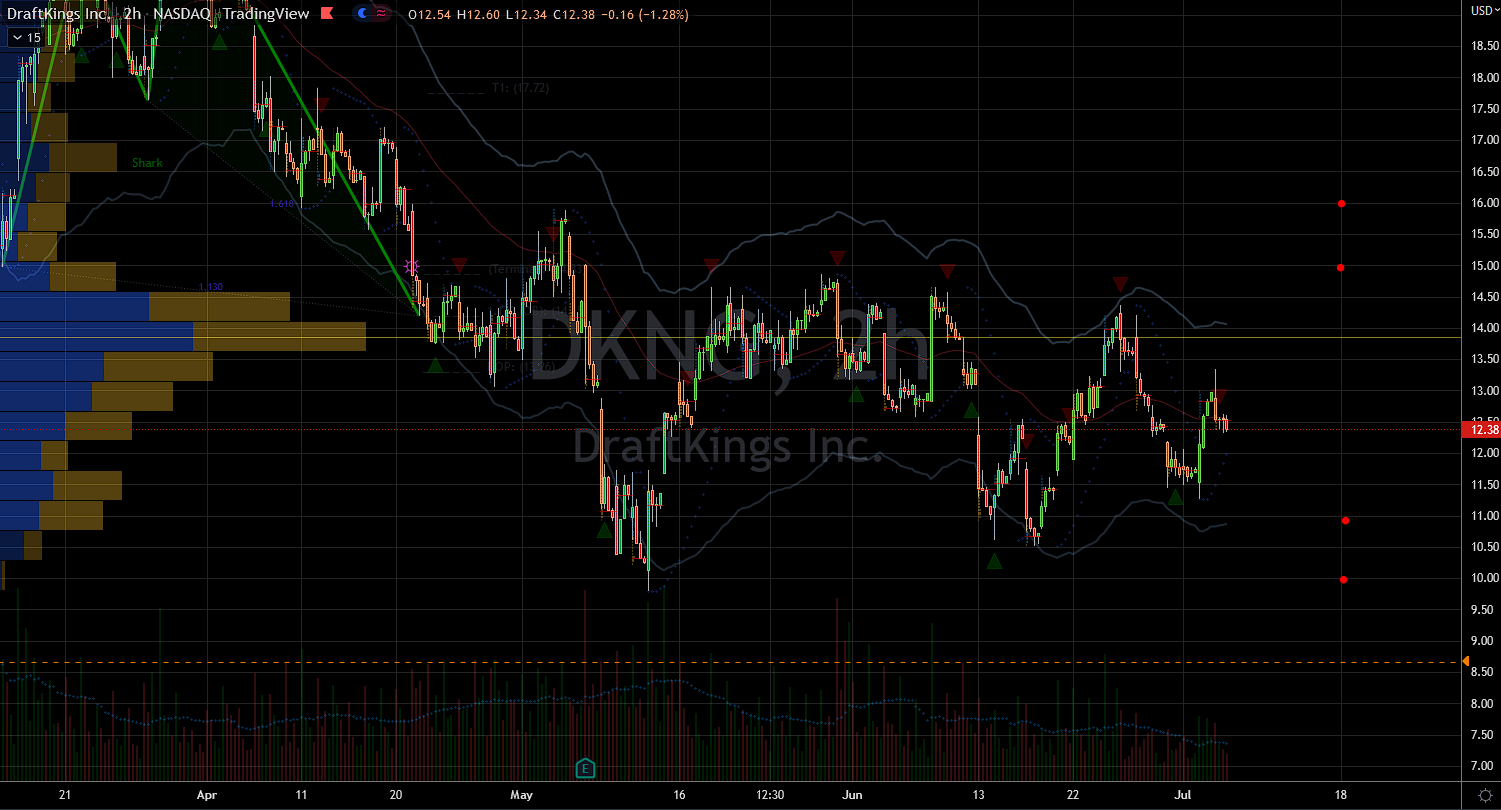Click the 18.50 price scale label

coord(1484,47)
